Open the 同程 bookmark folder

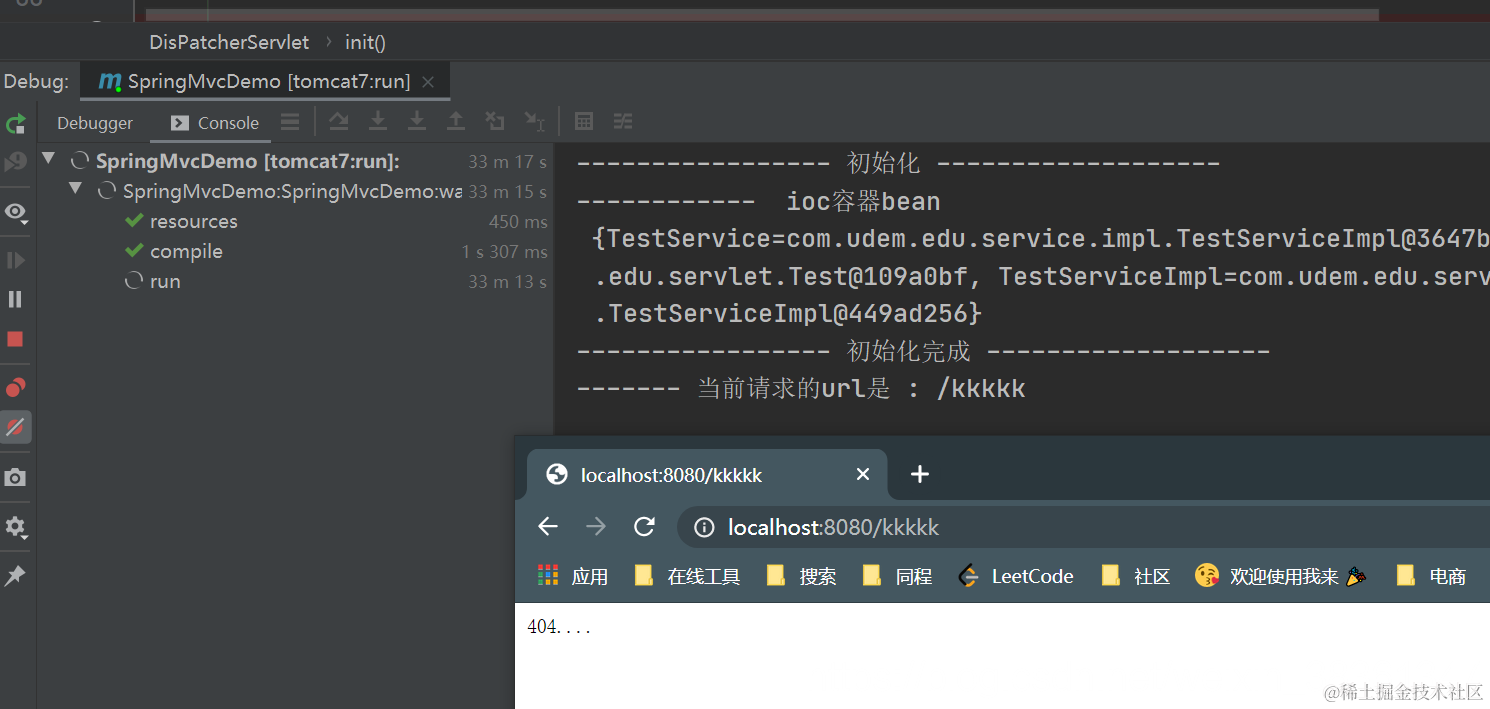(898, 576)
